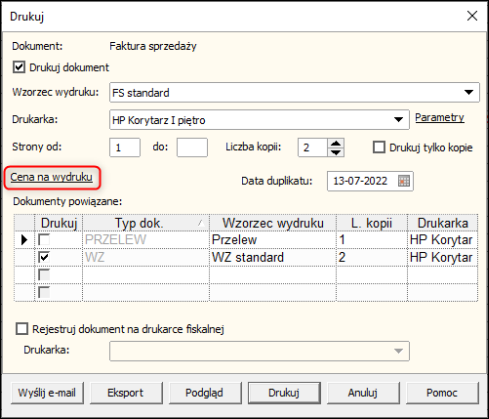
Task: Open the calendar picker for Data duplikatu
Action: [x=404, y=181]
